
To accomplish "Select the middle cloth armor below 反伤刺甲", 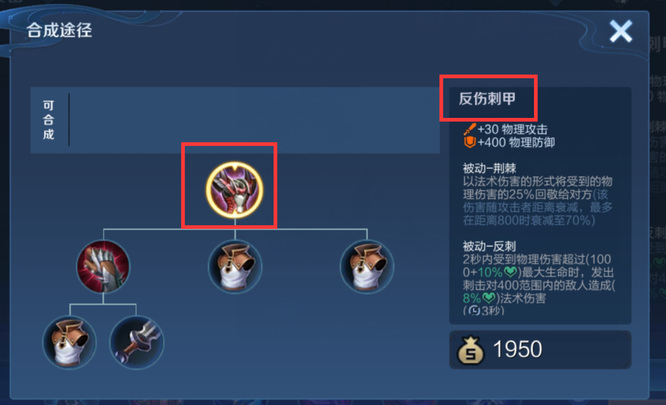I will 235,267.
